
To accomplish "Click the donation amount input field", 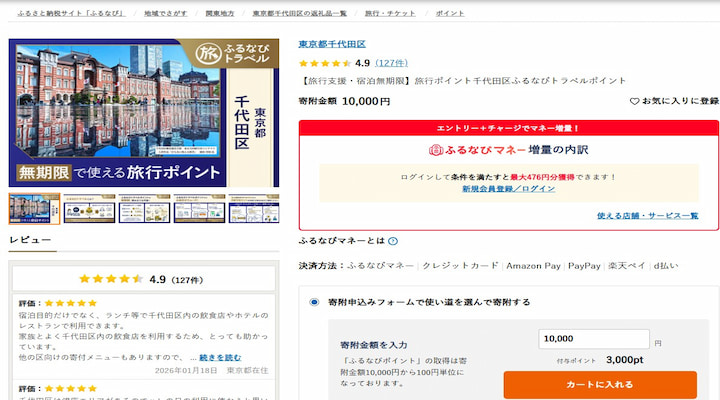I will point(594,339).
